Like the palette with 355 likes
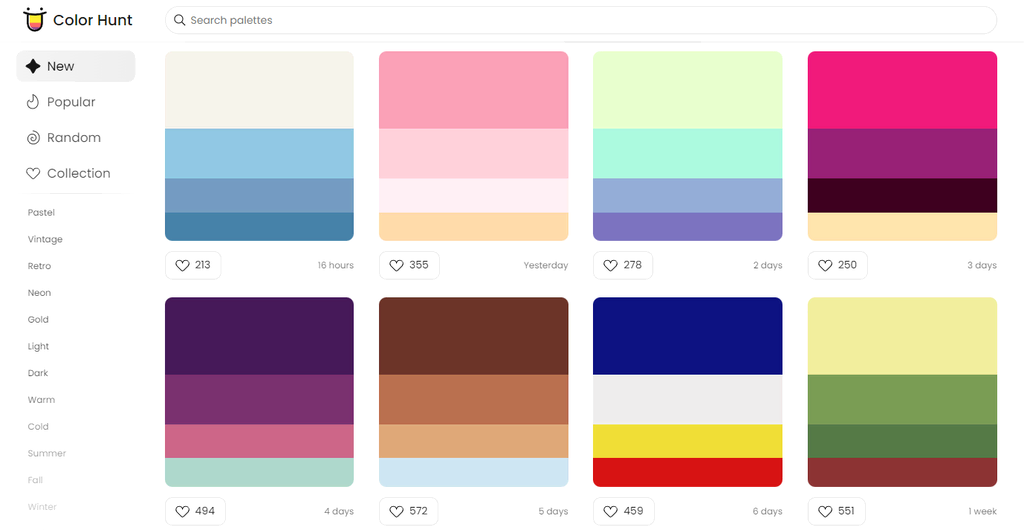 (x=409, y=265)
